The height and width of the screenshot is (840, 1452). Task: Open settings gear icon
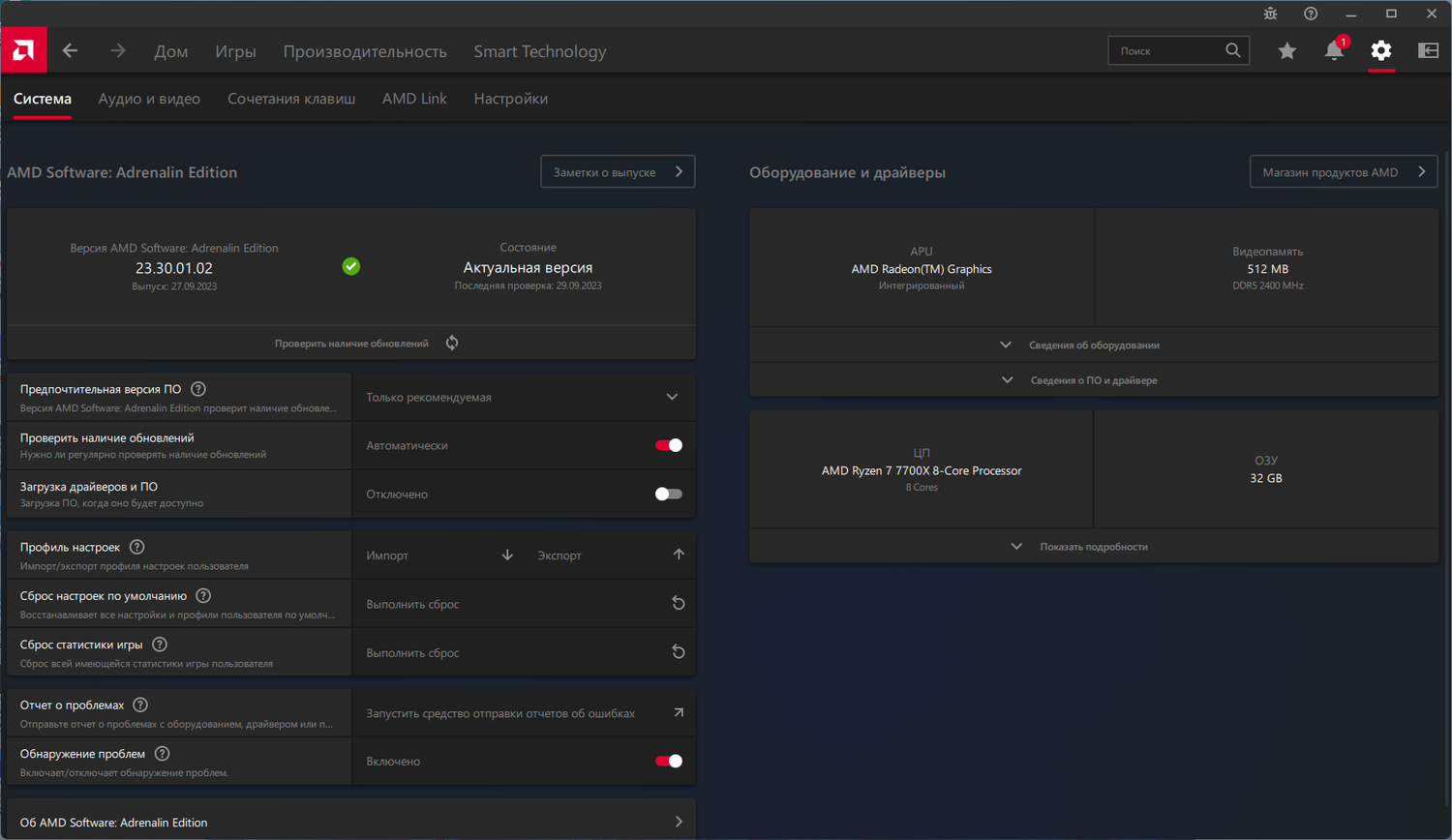click(1381, 50)
